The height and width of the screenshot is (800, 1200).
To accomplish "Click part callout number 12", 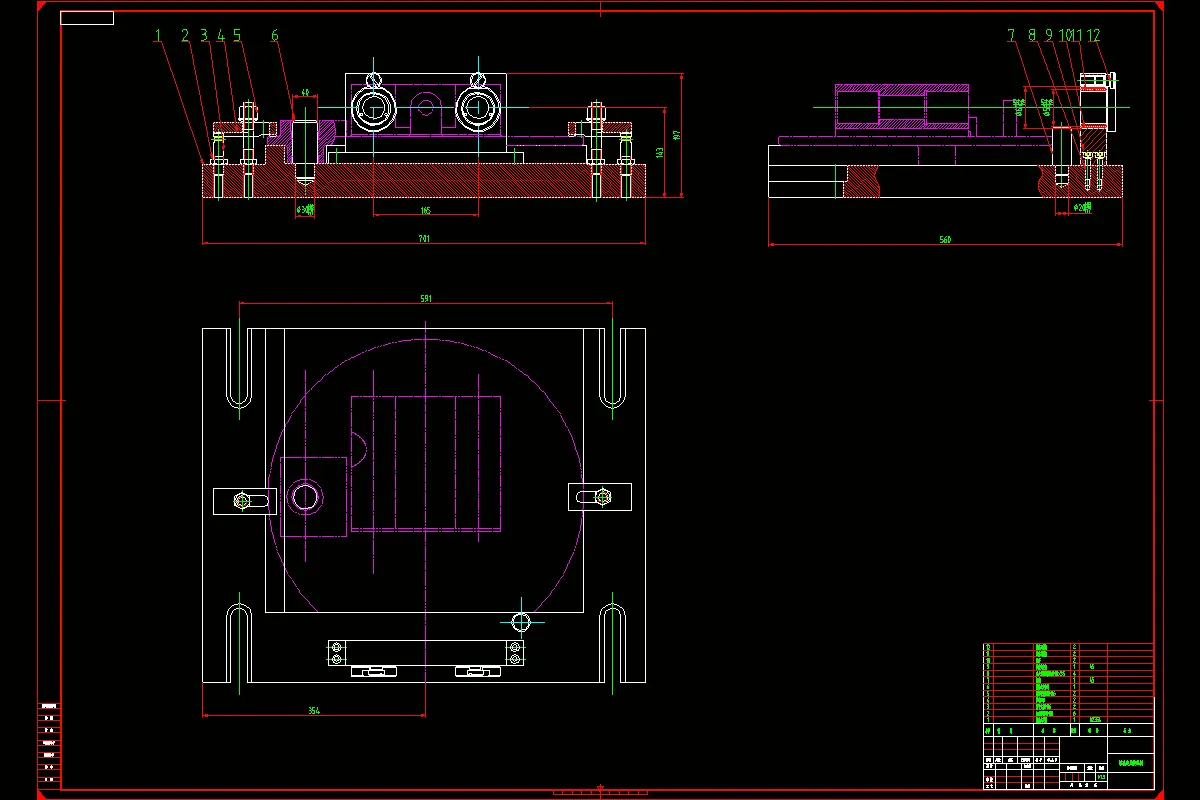I will [1093, 35].
